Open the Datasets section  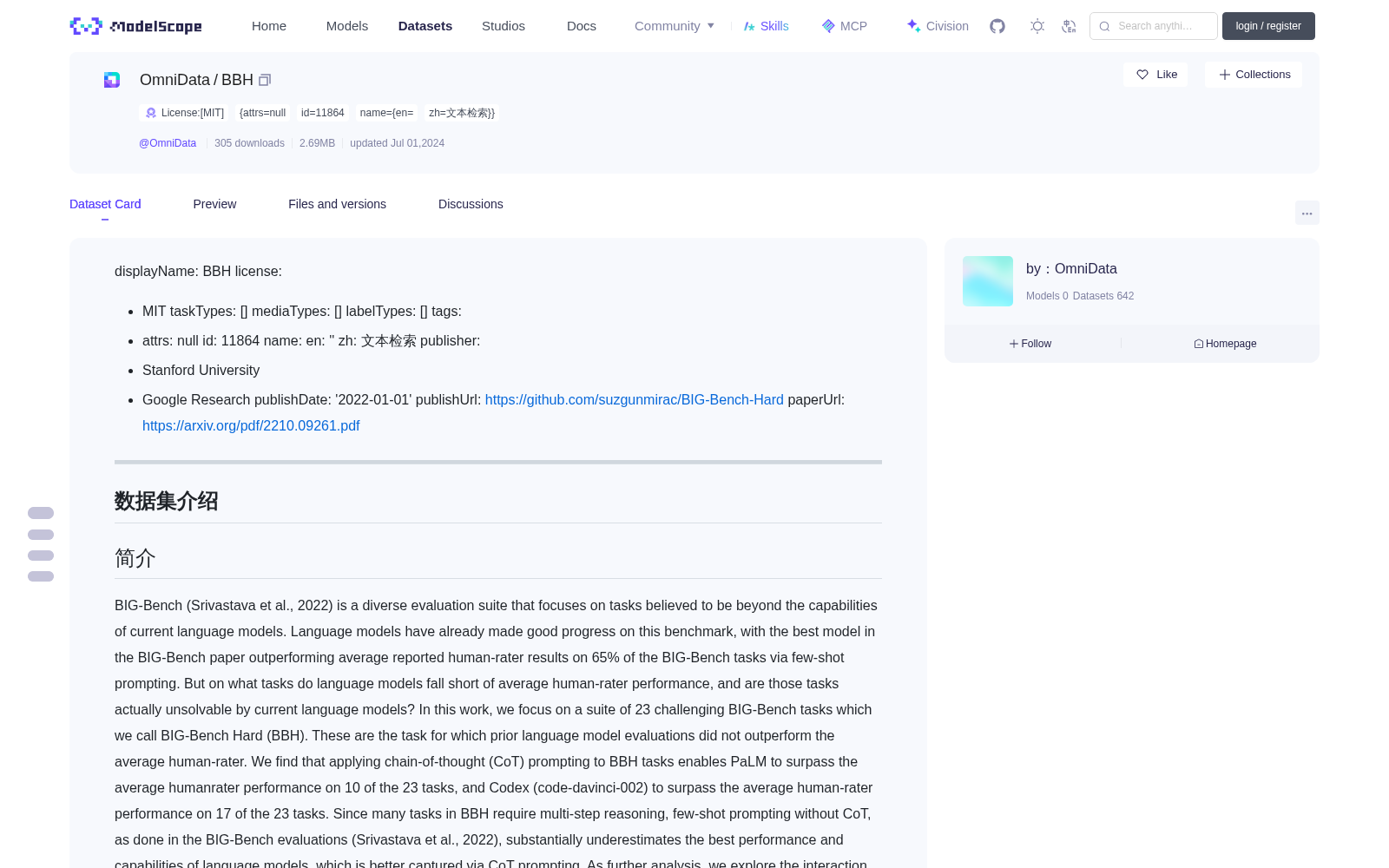(x=425, y=26)
